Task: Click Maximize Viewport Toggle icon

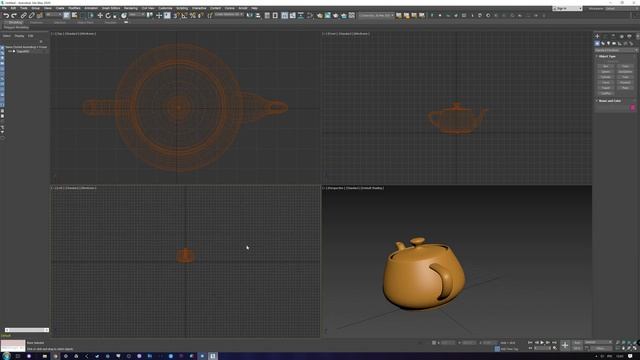Action: click(x=635, y=348)
